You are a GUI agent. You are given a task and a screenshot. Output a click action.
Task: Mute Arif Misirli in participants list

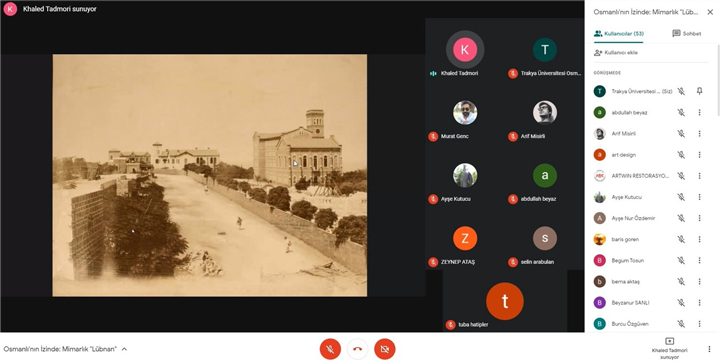coord(681,134)
